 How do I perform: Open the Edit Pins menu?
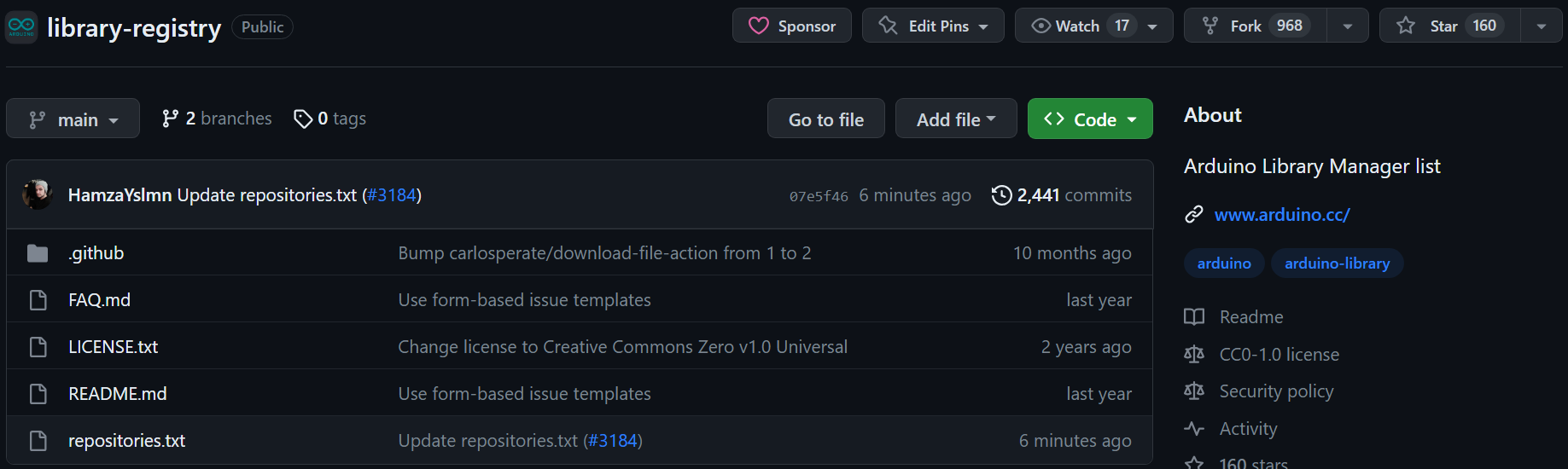pyautogui.click(x=933, y=26)
